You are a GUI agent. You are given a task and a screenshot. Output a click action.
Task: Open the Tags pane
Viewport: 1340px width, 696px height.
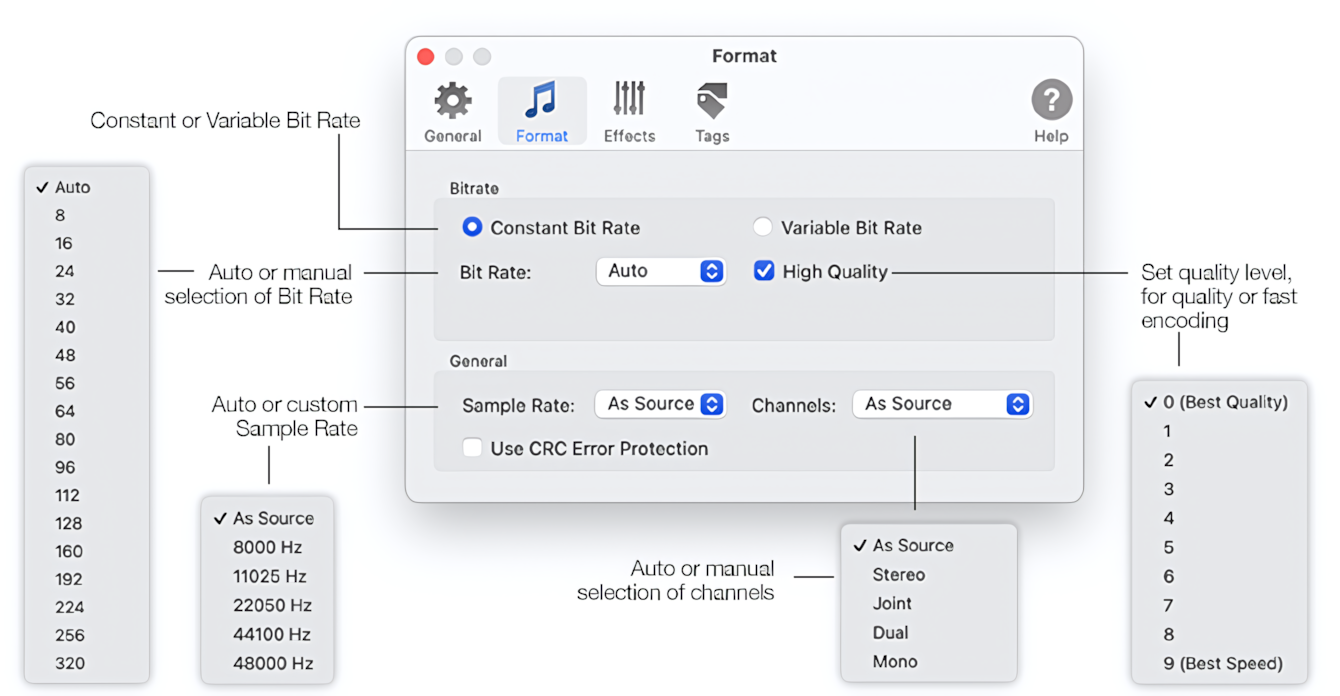[711, 110]
